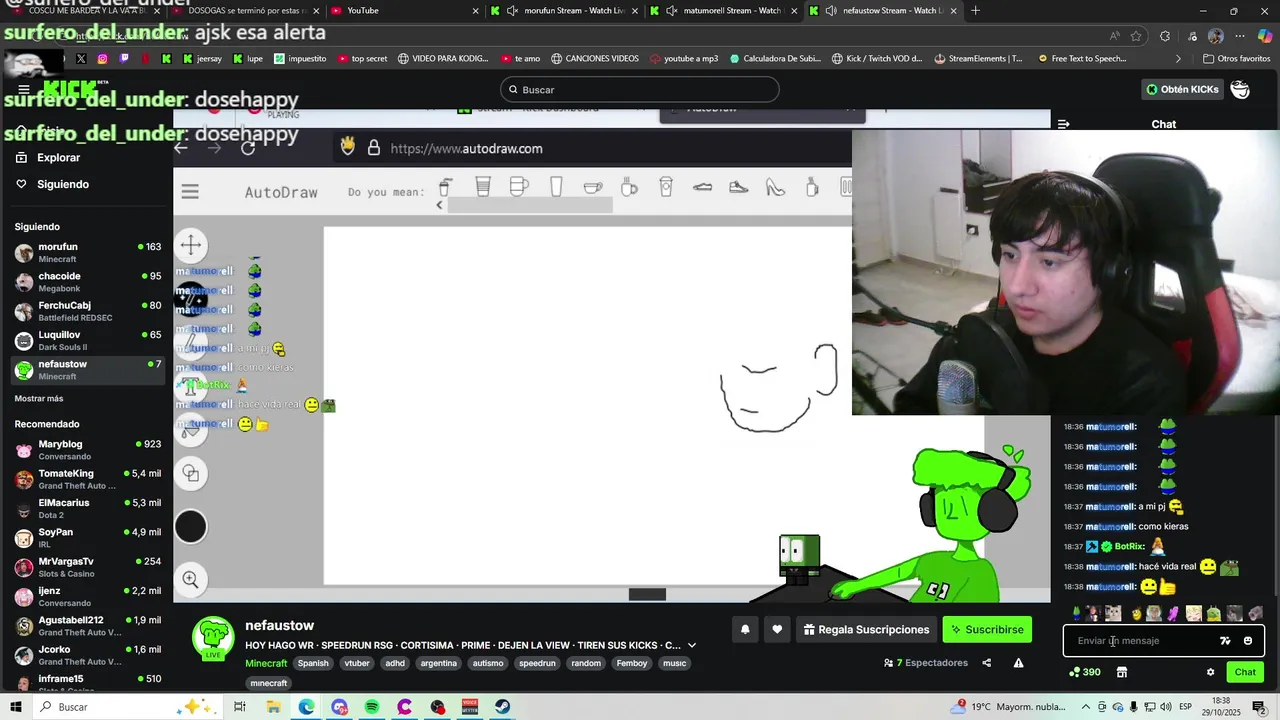1280x720 pixels.
Task: Open Edge favorites star in address bar
Action: click(1136, 36)
